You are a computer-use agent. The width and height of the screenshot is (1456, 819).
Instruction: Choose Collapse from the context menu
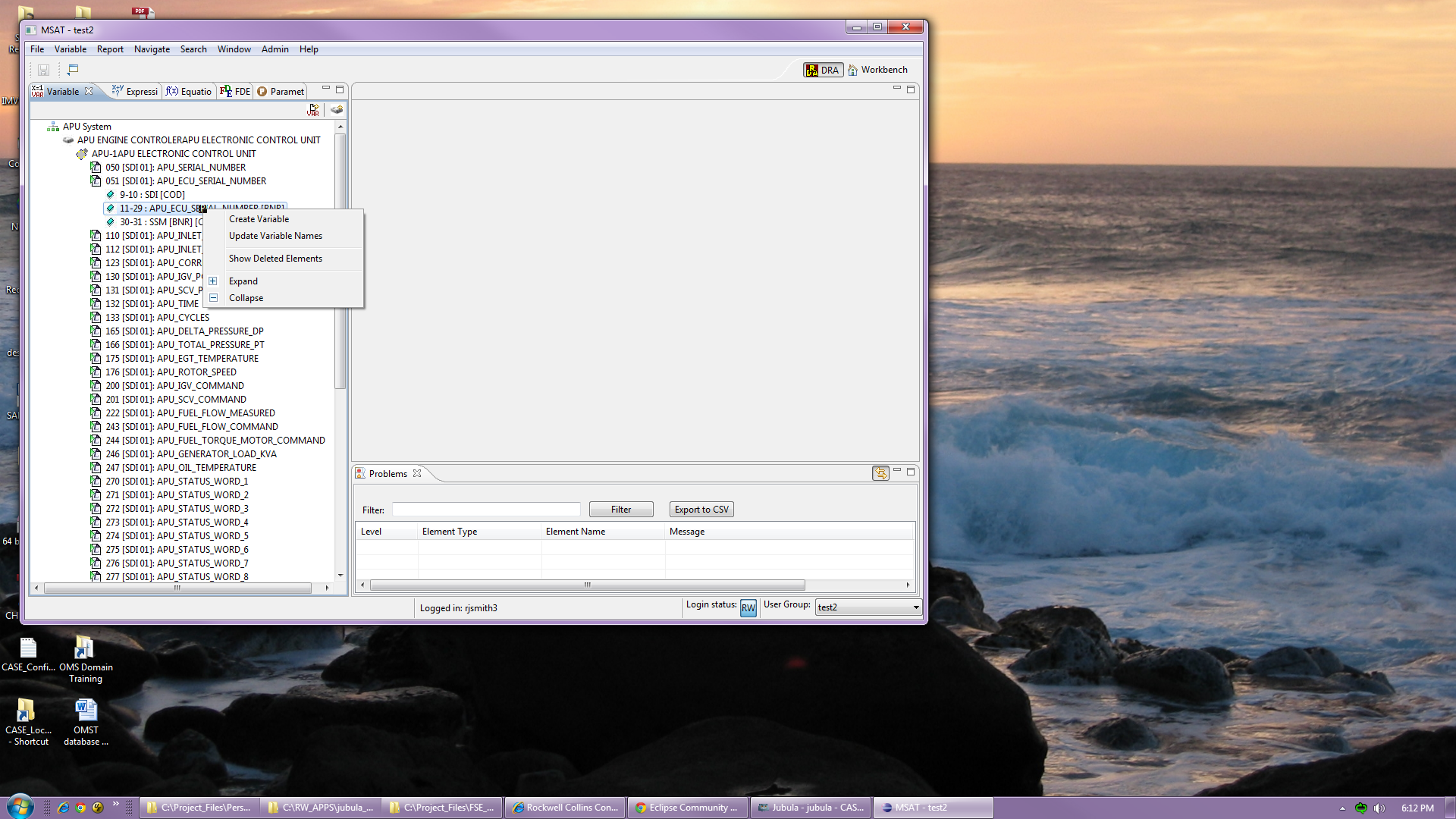246,298
